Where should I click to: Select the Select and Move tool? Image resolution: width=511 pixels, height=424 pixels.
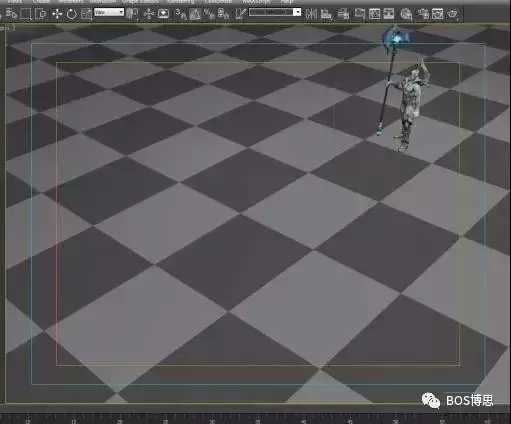click(57, 14)
